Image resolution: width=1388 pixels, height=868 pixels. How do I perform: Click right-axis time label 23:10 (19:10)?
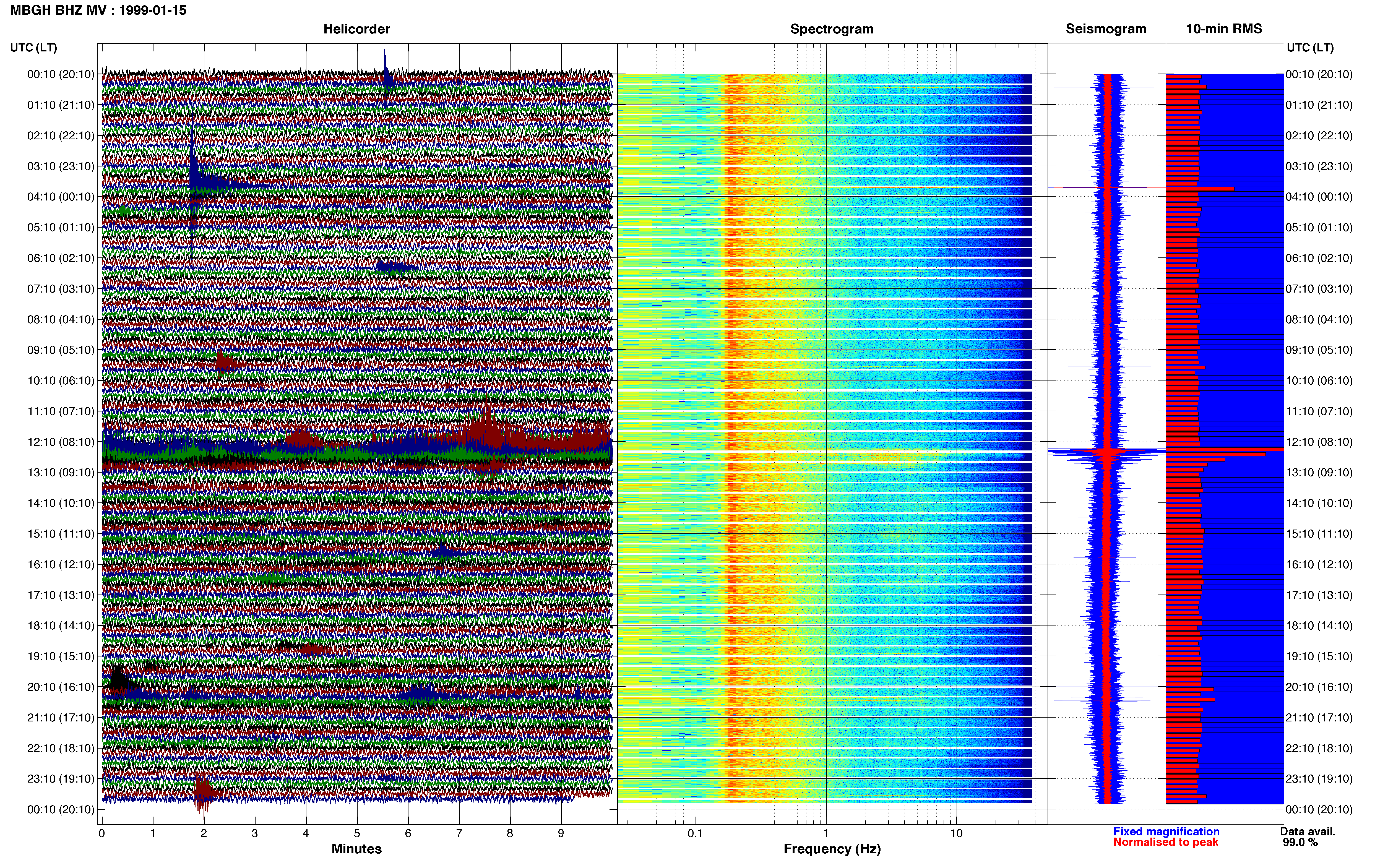[x=1319, y=779]
